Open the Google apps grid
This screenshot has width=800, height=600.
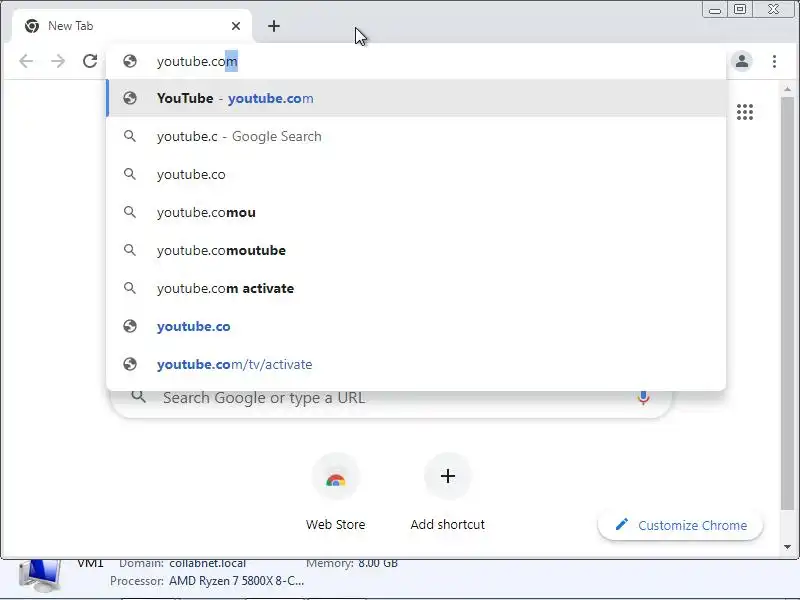coord(745,112)
